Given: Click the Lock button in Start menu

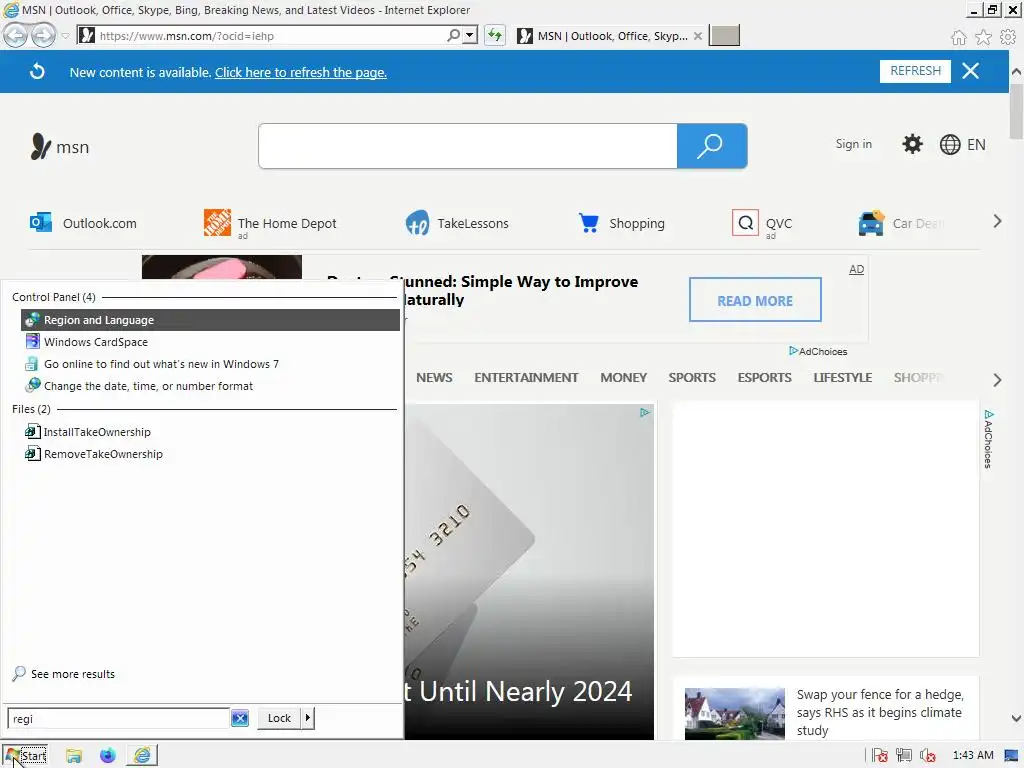Looking at the screenshot, I should pos(279,718).
